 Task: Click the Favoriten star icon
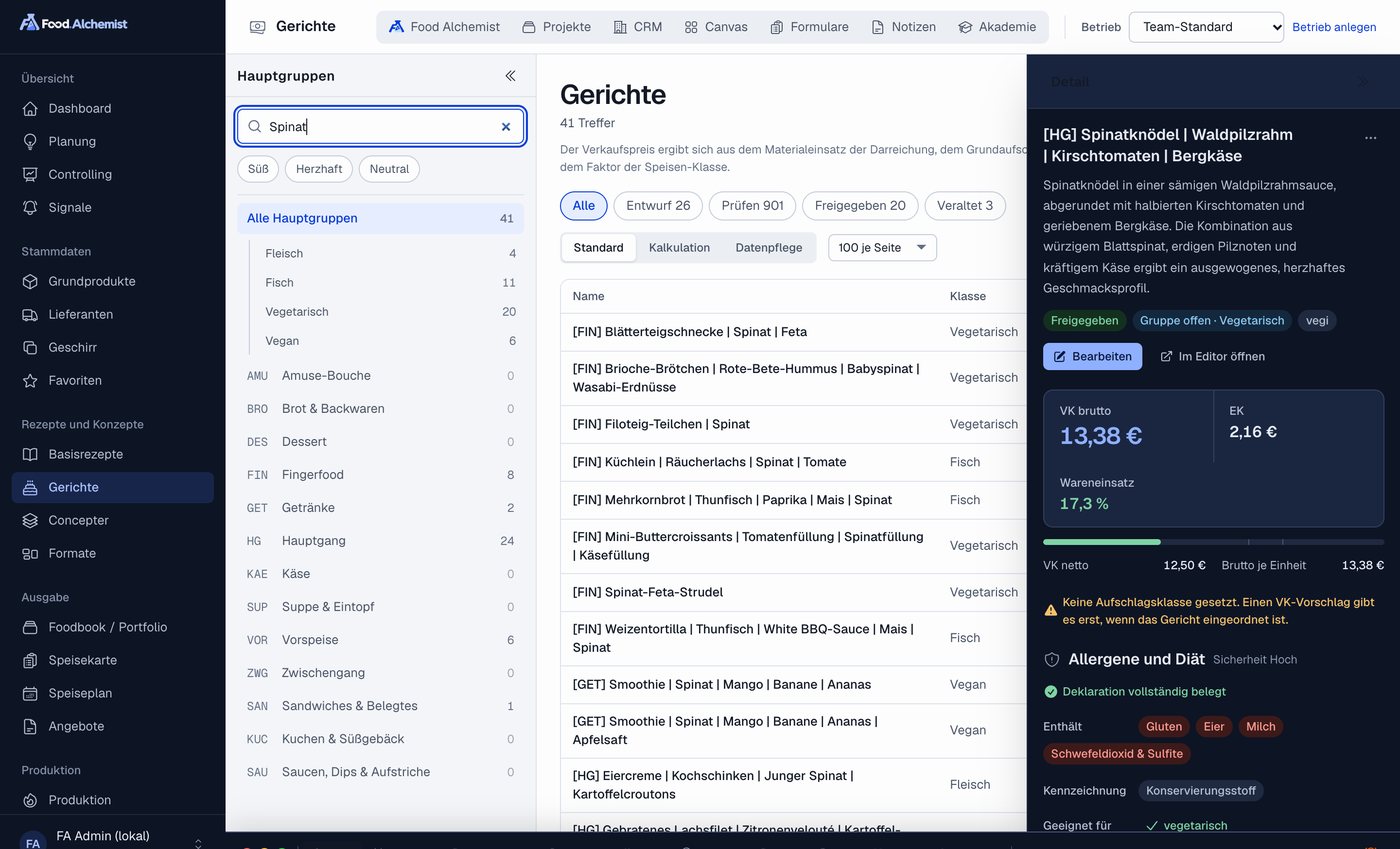coord(30,380)
